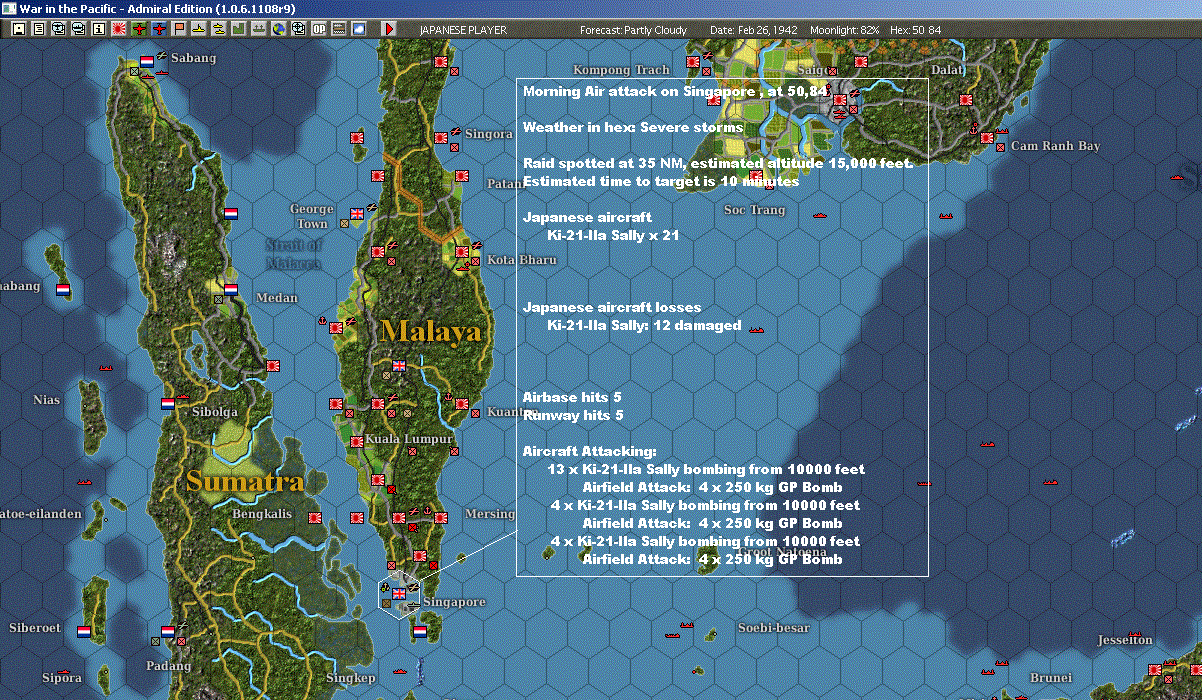Click the info 'i' toolbar icon

pyautogui.click(x=98, y=29)
